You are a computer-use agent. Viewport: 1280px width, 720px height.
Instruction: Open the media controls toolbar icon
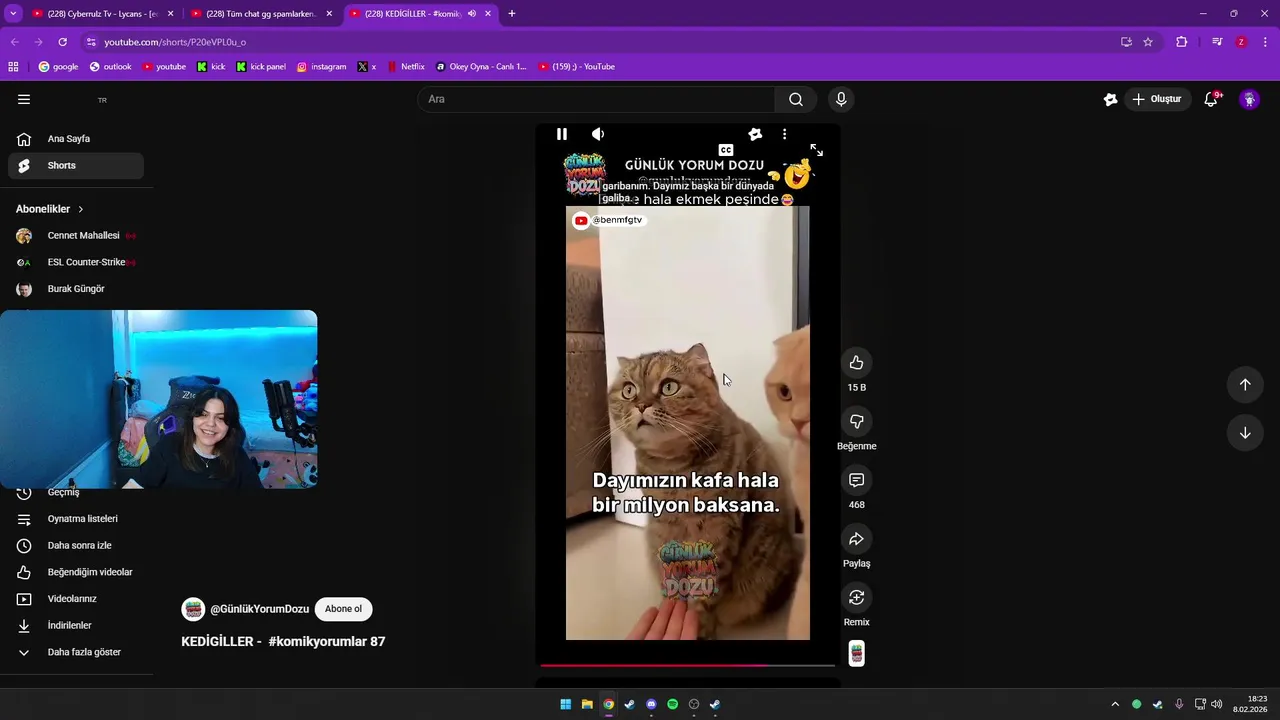point(1217,42)
